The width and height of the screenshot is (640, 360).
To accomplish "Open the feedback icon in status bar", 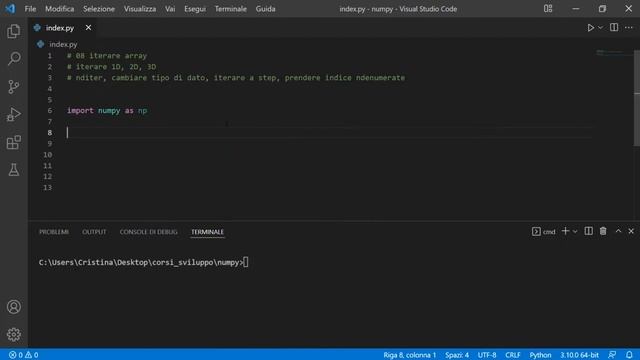I will point(612,355).
